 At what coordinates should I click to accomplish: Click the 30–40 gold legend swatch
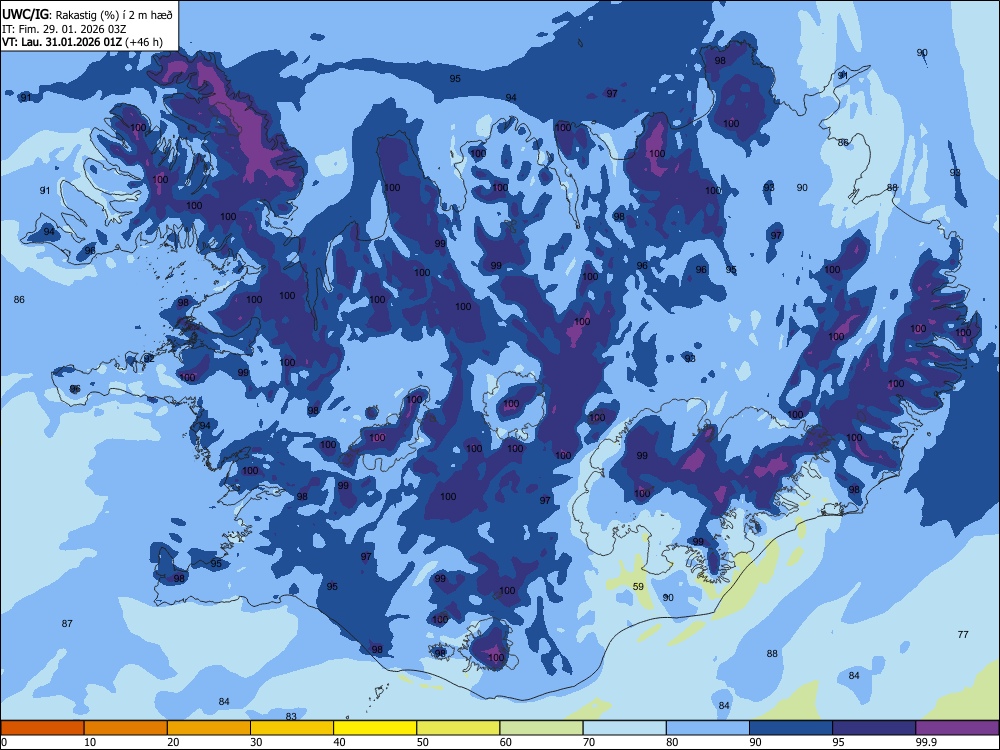[292, 728]
